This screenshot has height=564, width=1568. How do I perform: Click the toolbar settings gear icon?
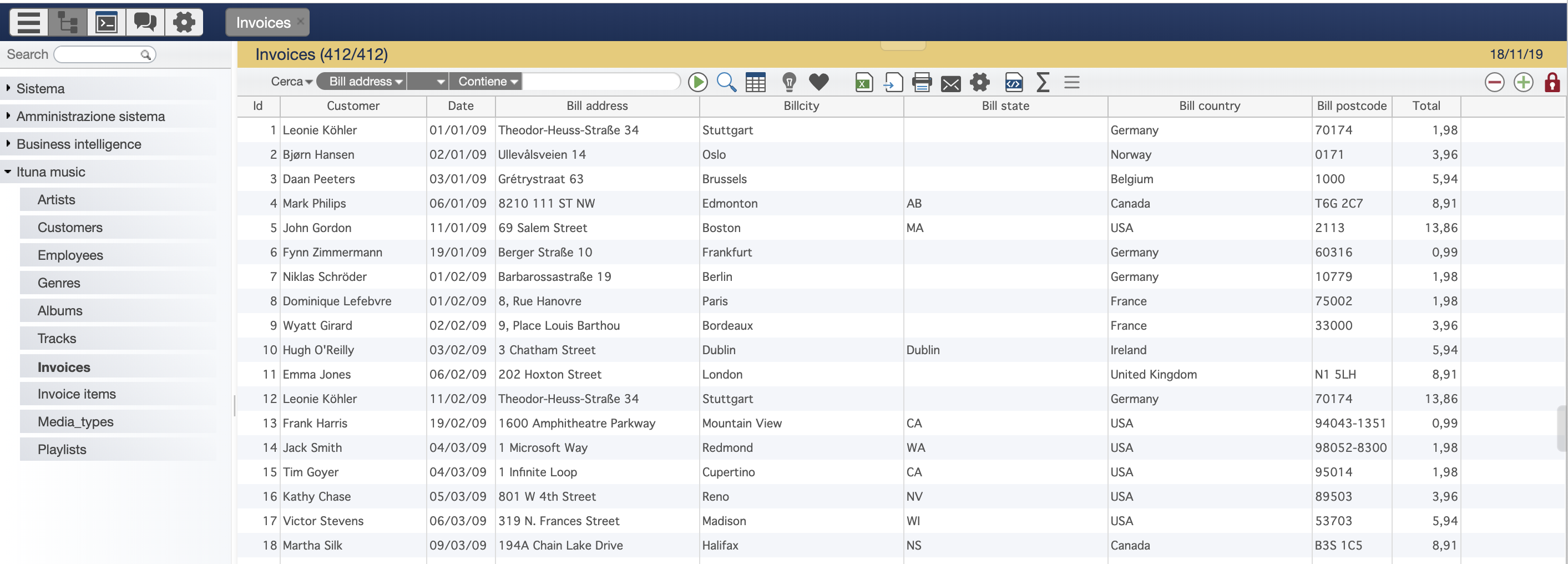[x=980, y=82]
